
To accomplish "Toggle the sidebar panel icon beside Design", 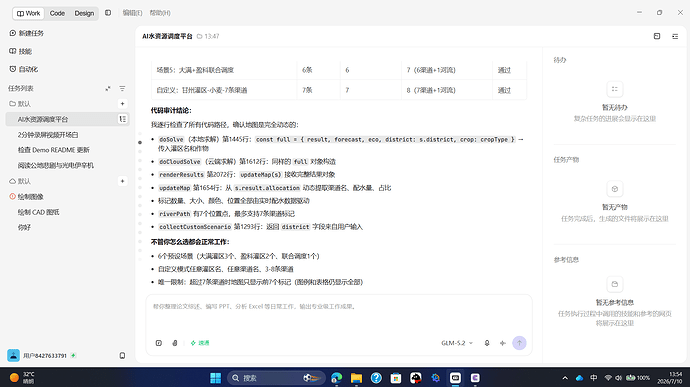I will click(x=108, y=13).
